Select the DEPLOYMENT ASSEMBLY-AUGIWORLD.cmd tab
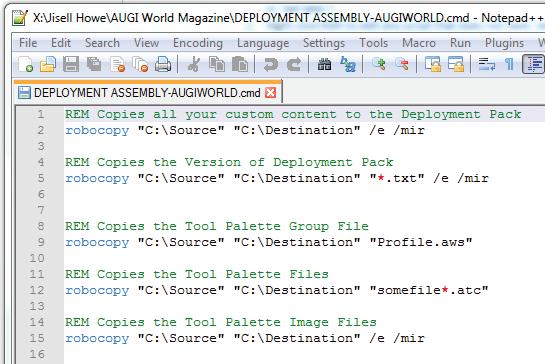Screen dimensions: 545x364 click(147, 93)
